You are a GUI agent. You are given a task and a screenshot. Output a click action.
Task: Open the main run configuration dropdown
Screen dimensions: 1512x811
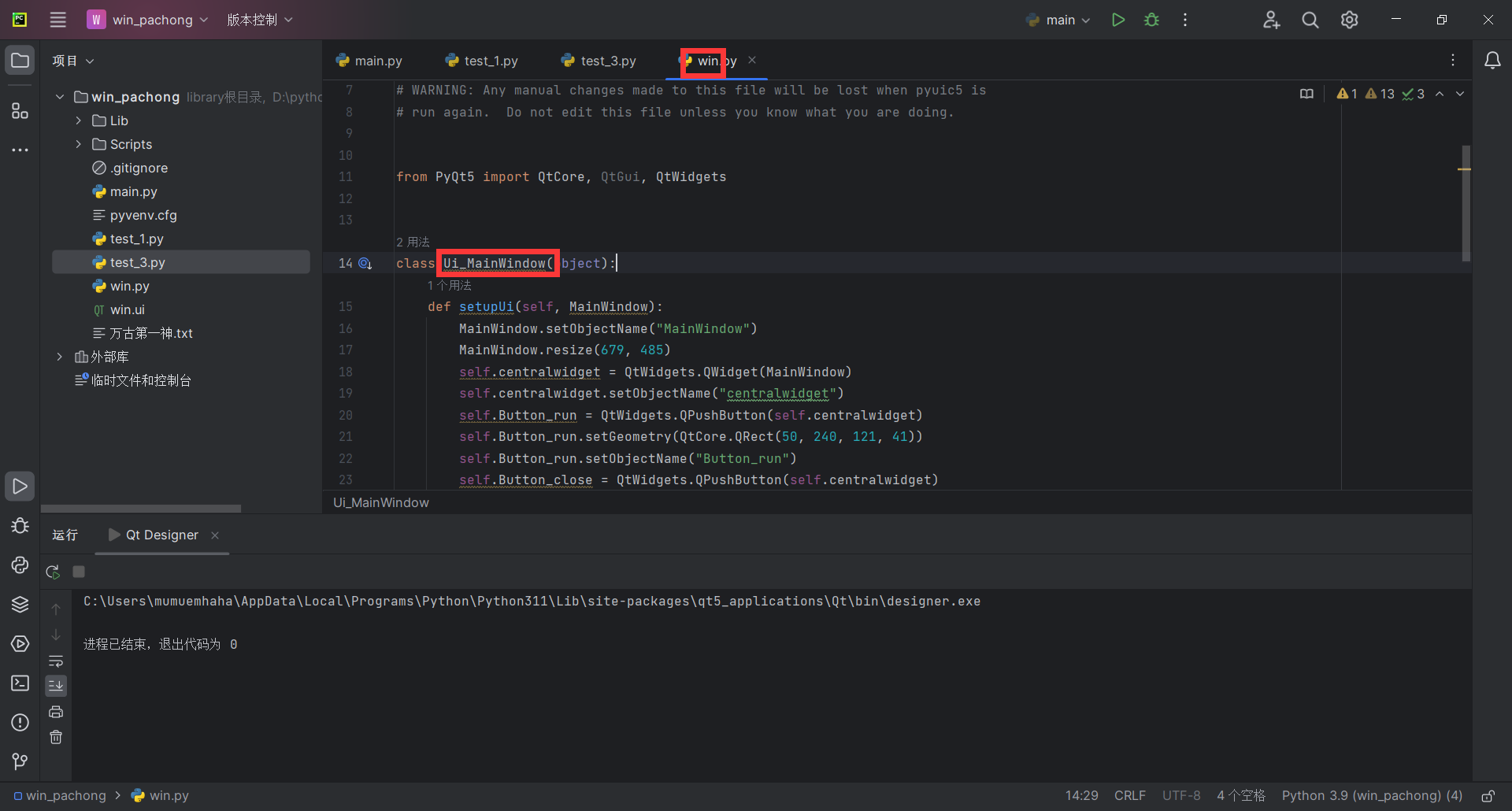1059,20
